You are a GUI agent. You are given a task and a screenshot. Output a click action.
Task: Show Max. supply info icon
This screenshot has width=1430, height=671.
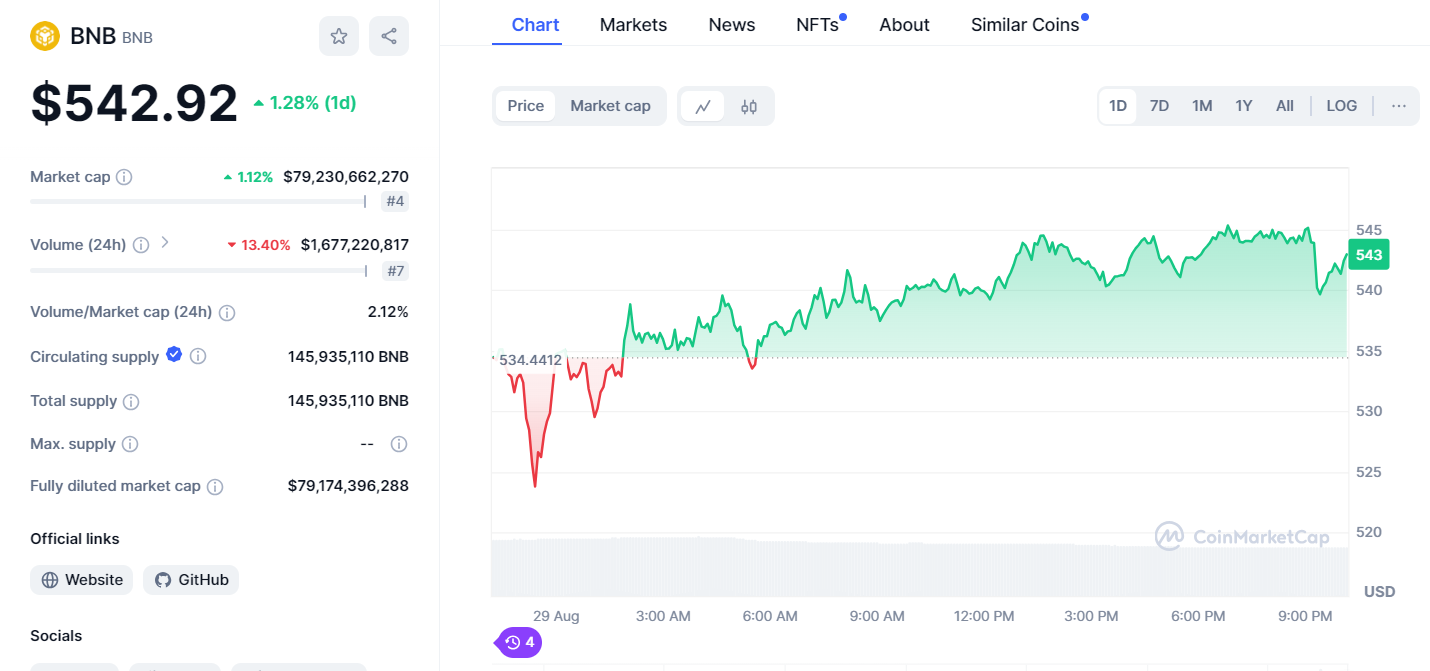130,444
